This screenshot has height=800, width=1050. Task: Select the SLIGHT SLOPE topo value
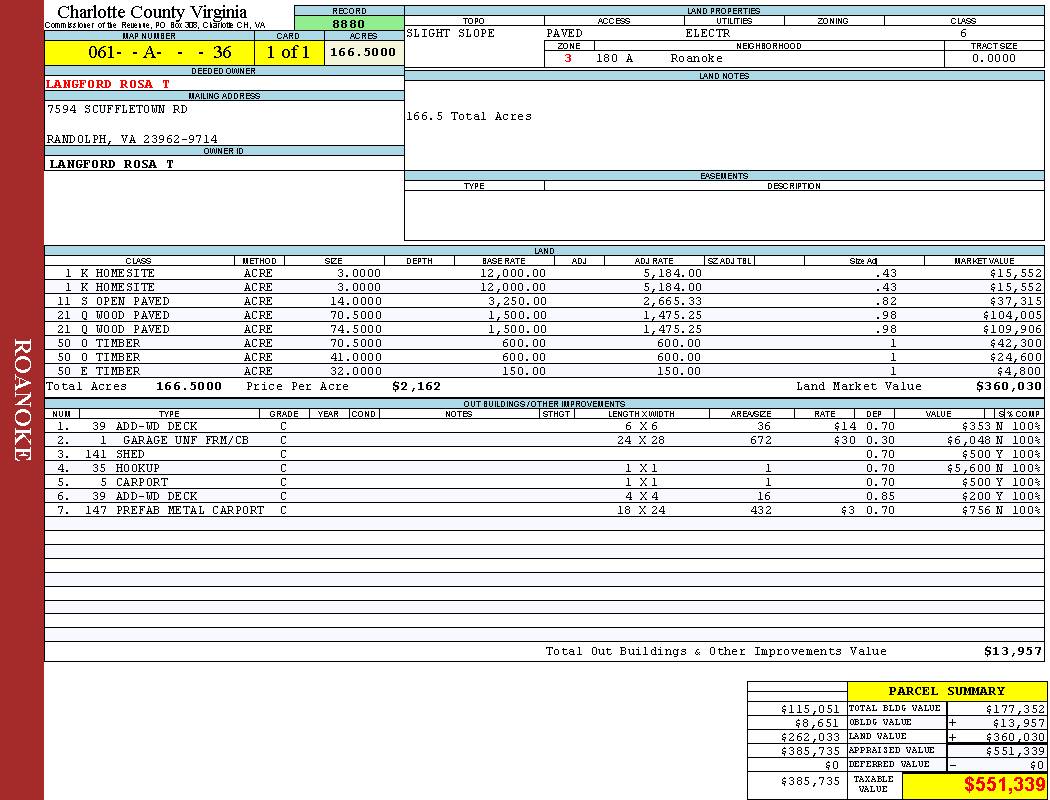click(451, 33)
